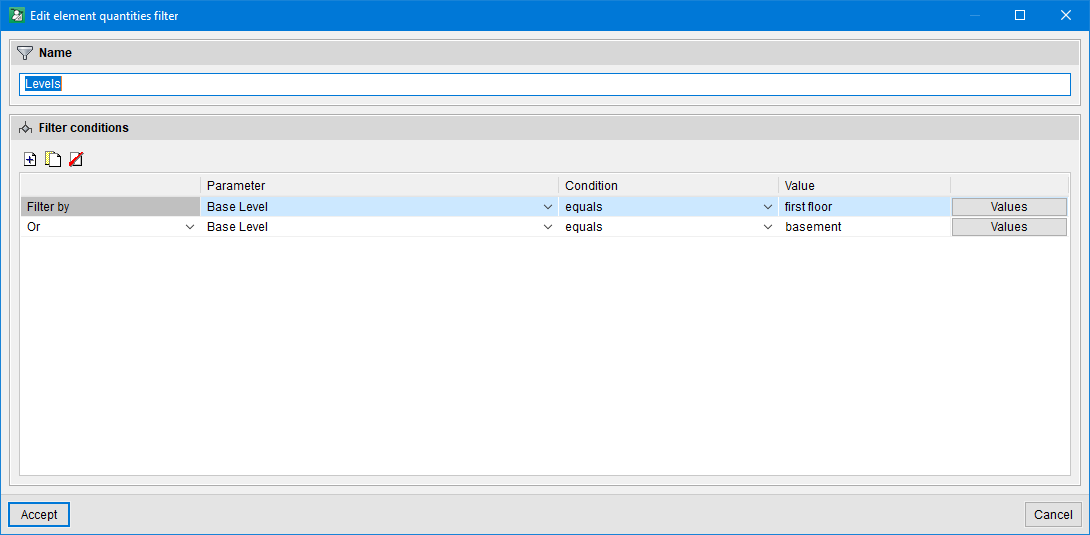Expand Parameter dropdown in first row

click(547, 207)
